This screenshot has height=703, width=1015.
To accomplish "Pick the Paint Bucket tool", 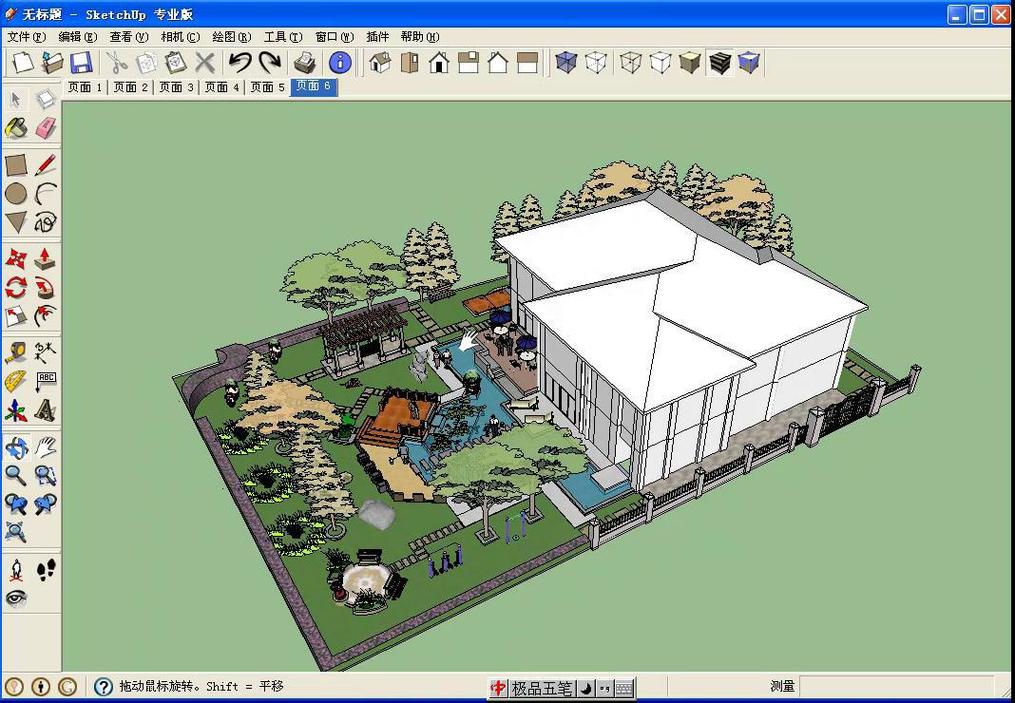I will (x=16, y=128).
